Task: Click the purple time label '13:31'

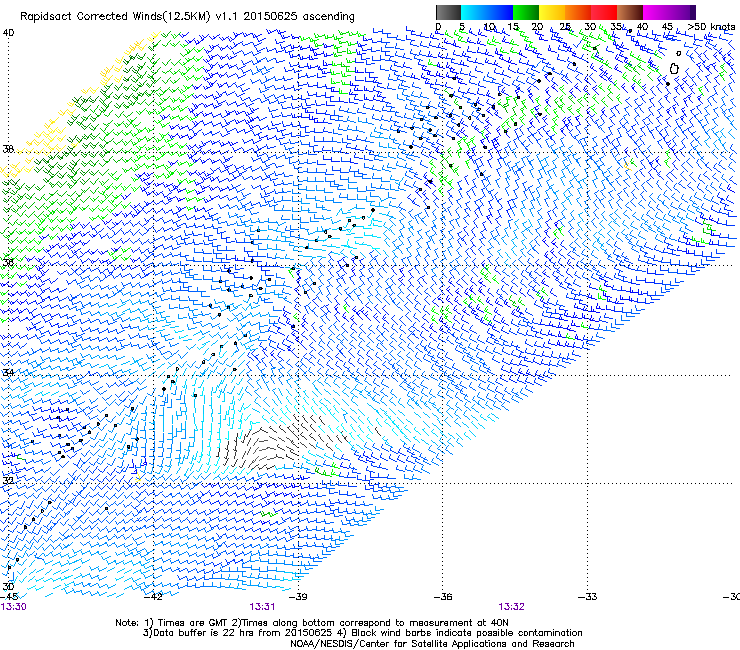Action: 262,607
